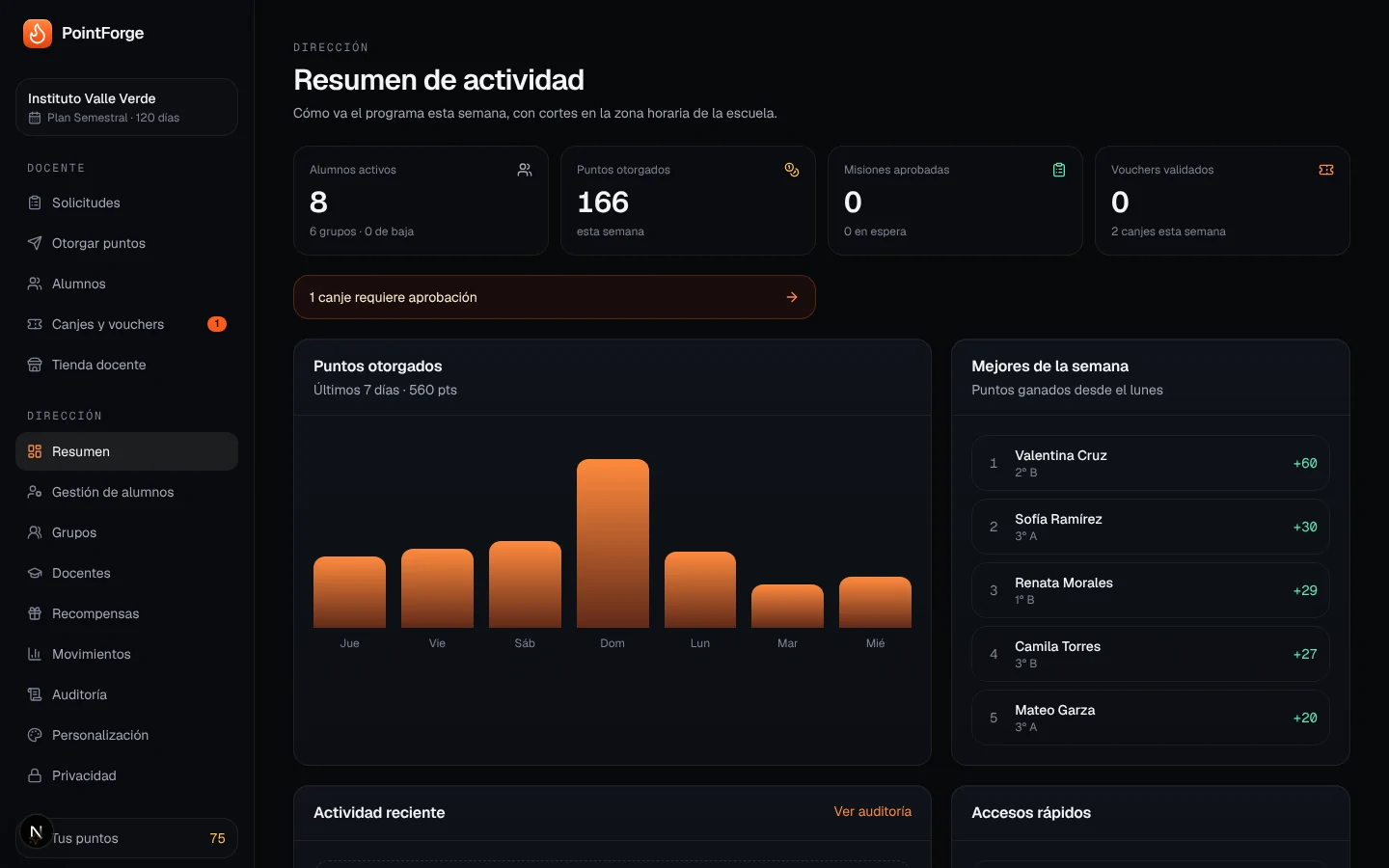Open Solicitudes in the sidebar
This screenshot has height=868, width=1389.
[126, 203]
